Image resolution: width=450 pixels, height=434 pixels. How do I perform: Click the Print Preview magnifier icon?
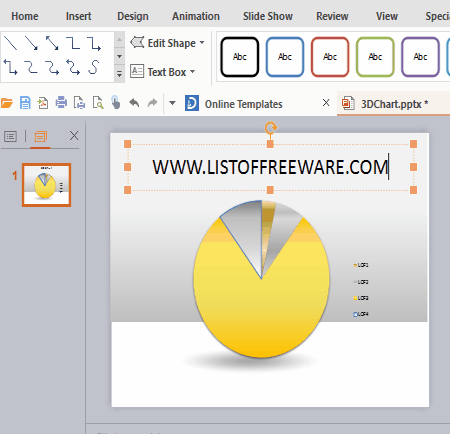tap(98, 103)
